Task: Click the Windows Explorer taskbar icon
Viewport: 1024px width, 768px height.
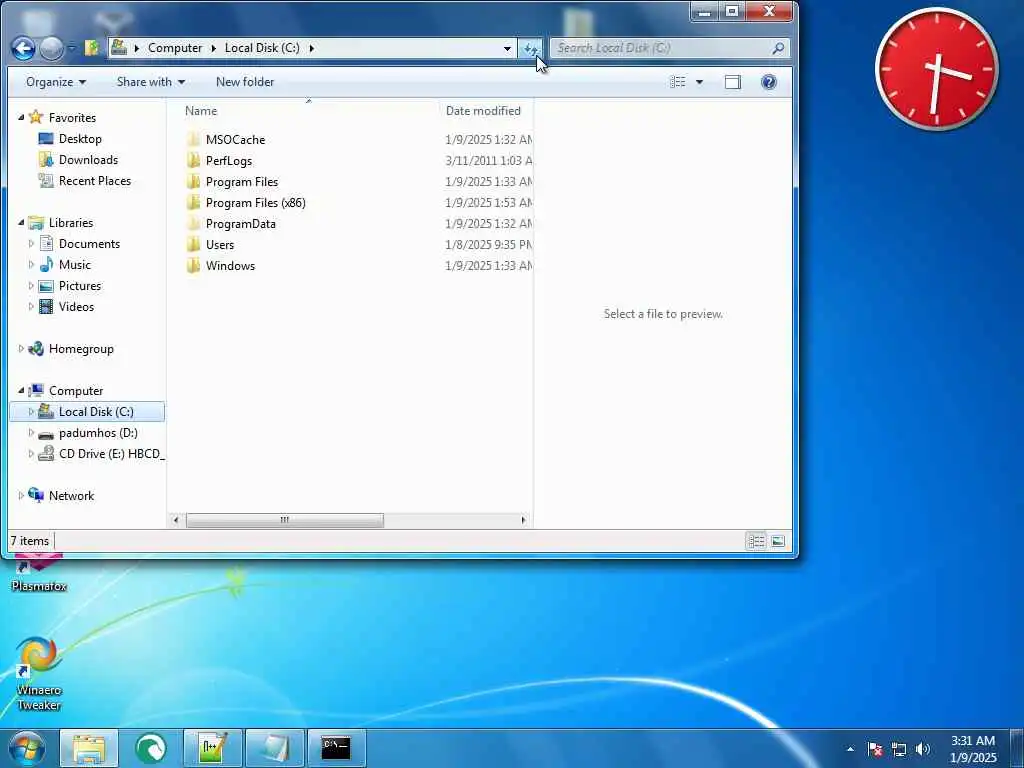Action: click(x=89, y=748)
